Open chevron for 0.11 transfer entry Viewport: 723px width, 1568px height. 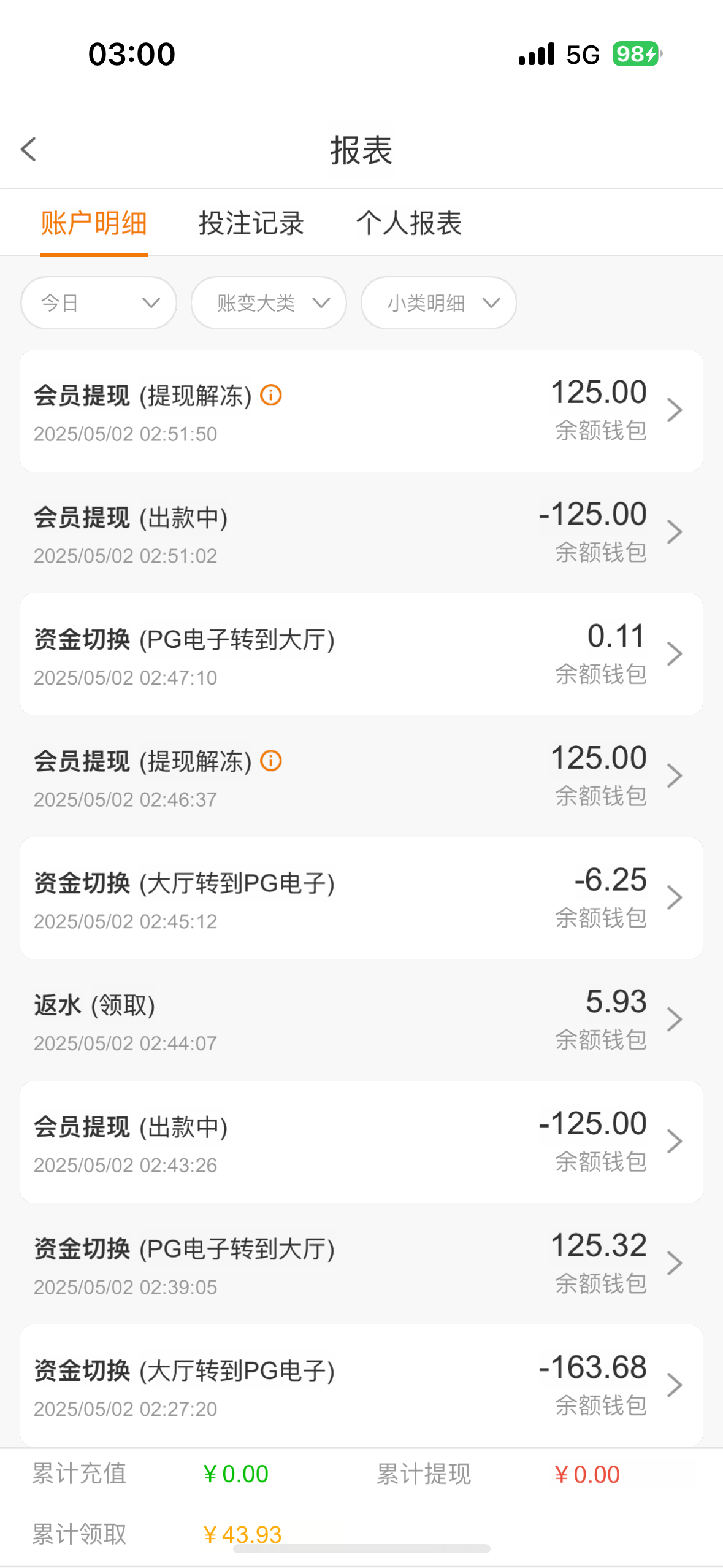(x=674, y=654)
